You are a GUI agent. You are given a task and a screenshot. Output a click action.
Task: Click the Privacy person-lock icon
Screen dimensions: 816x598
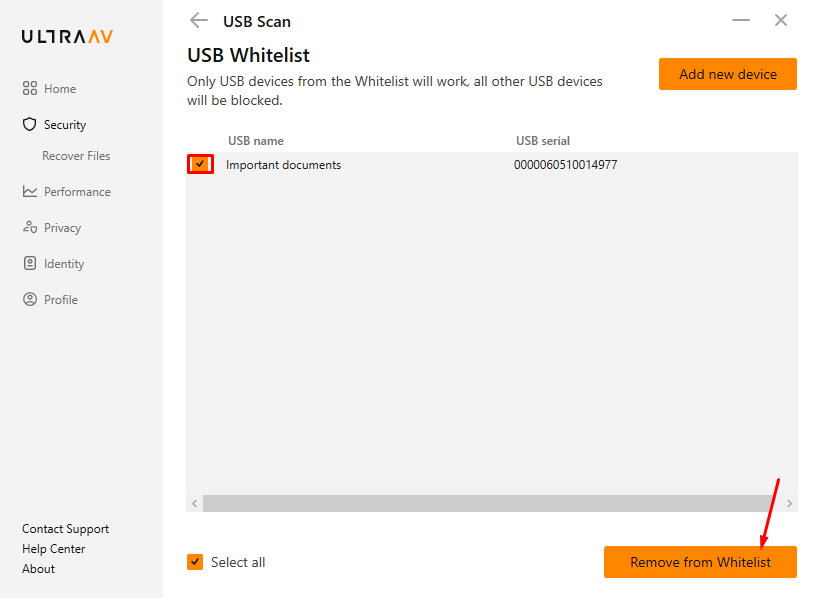pyautogui.click(x=30, y=227)
